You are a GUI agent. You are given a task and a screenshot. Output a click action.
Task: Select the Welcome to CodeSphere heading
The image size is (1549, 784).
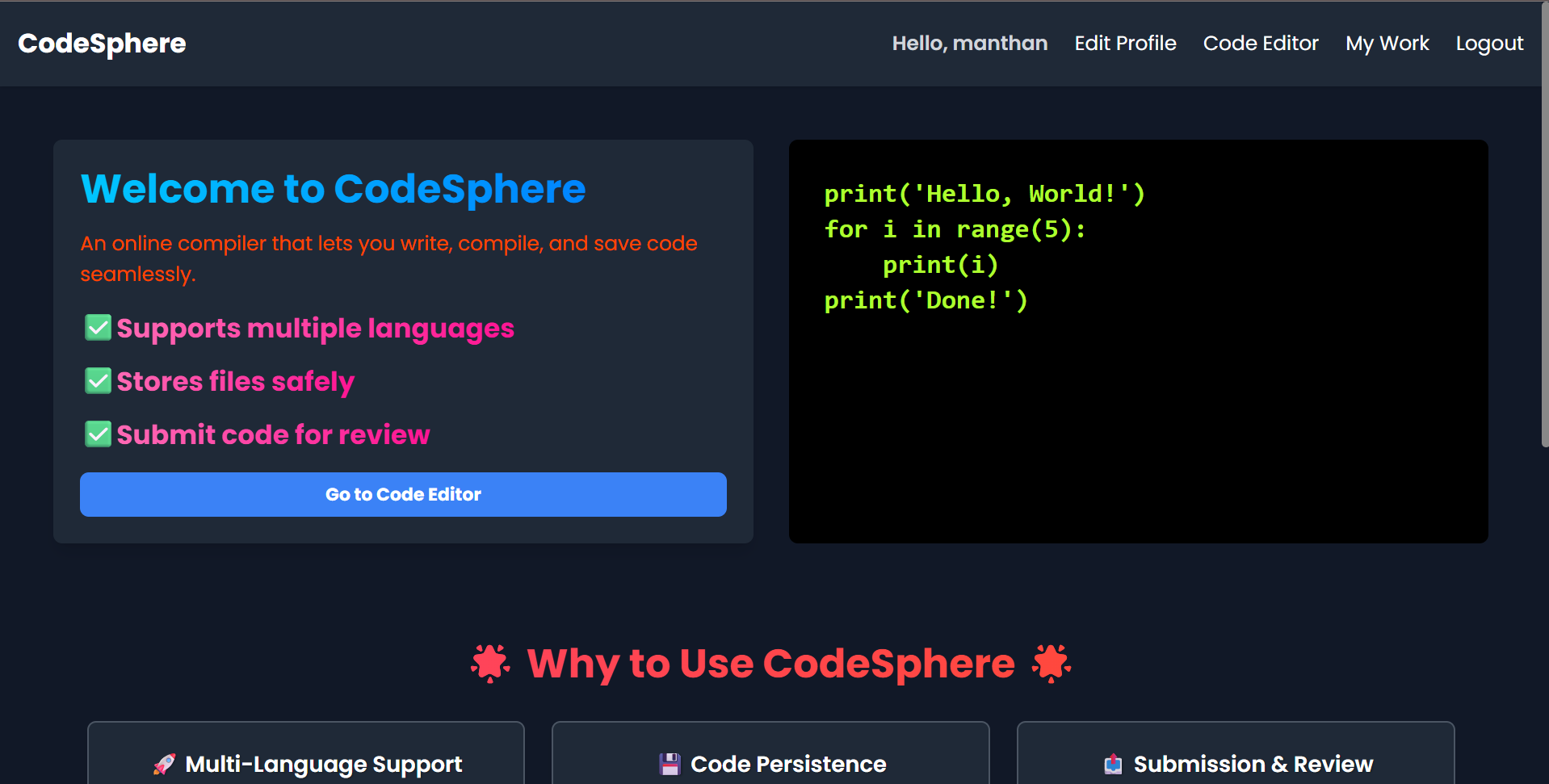333,189
